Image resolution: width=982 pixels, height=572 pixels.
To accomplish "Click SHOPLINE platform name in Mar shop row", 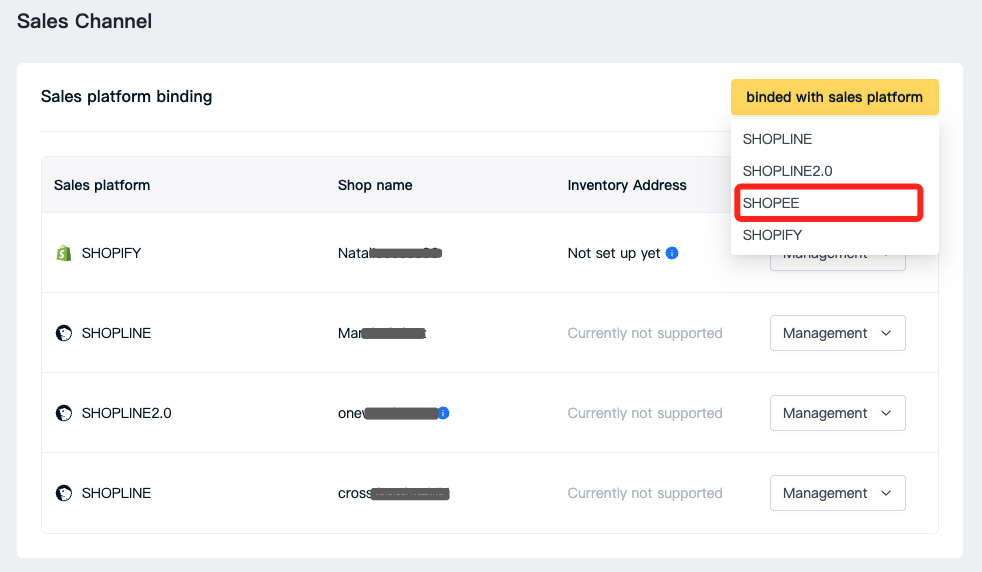I will 116,333.
